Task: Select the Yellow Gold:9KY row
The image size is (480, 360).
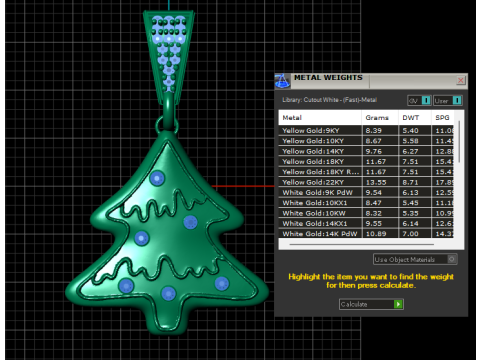Action: 366,130
